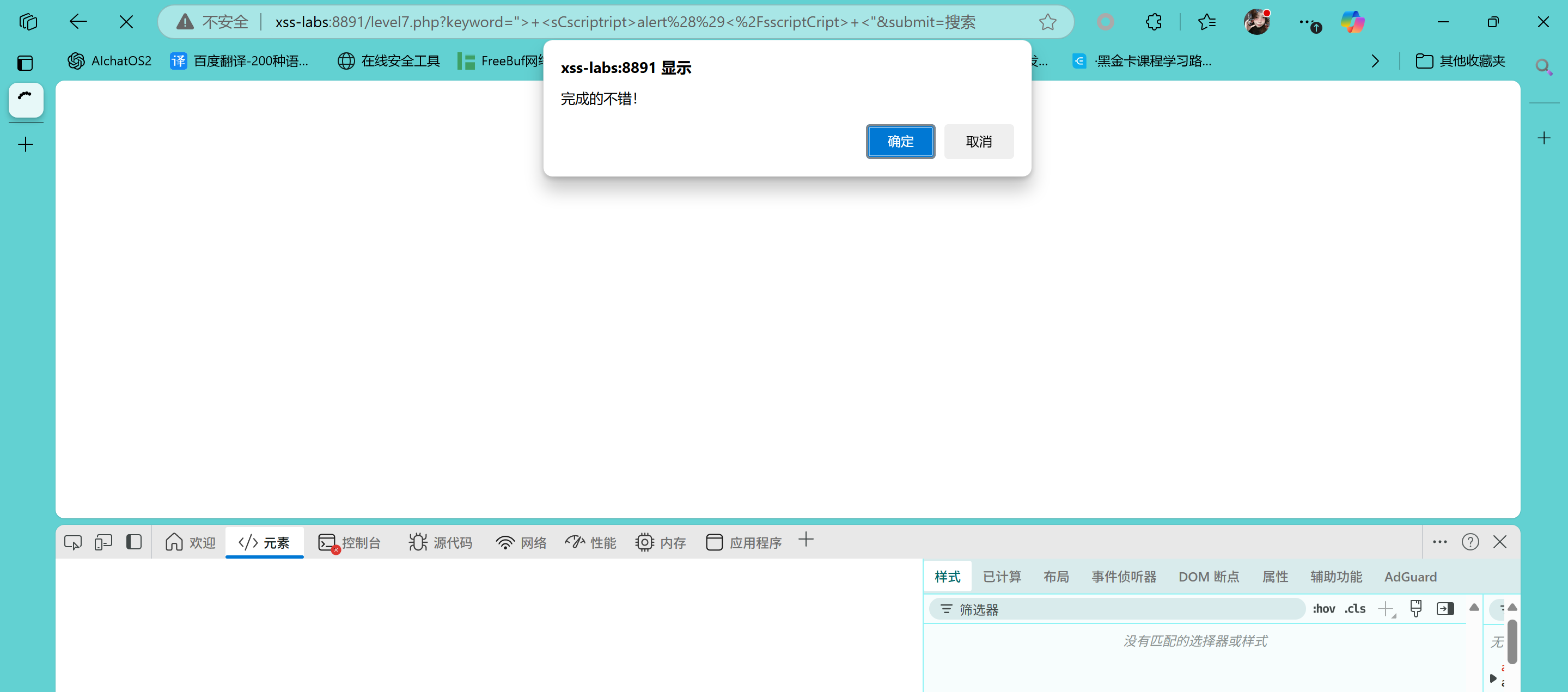Open the Console (控制台) tab

click(350, 542)
